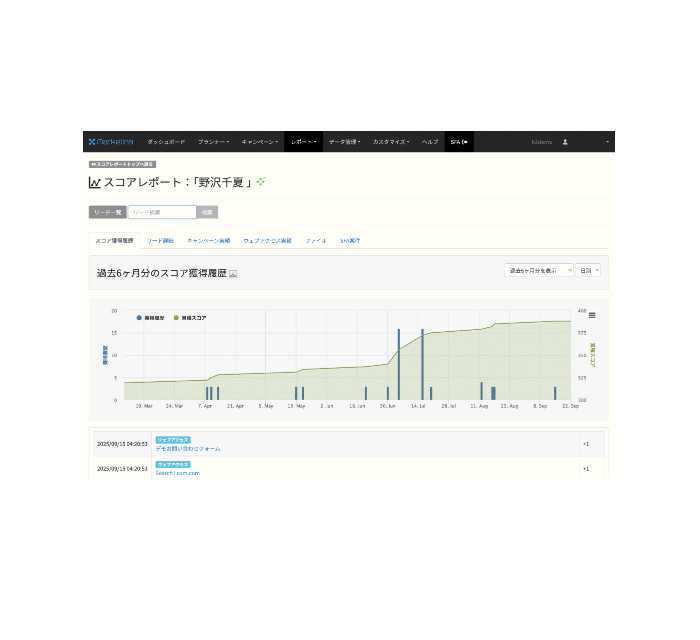
Task: Toggle the blue series in chart legend
Action: click(150, 318)
